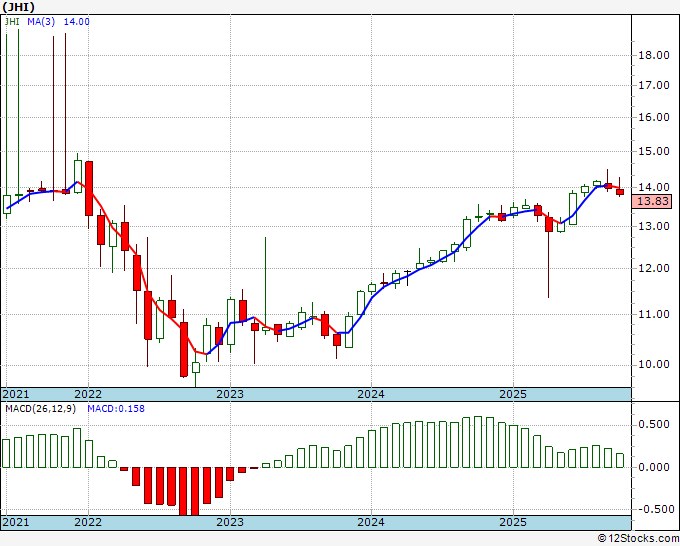Click the rightmost green MACD histogram bar

[x=620, y=461]
